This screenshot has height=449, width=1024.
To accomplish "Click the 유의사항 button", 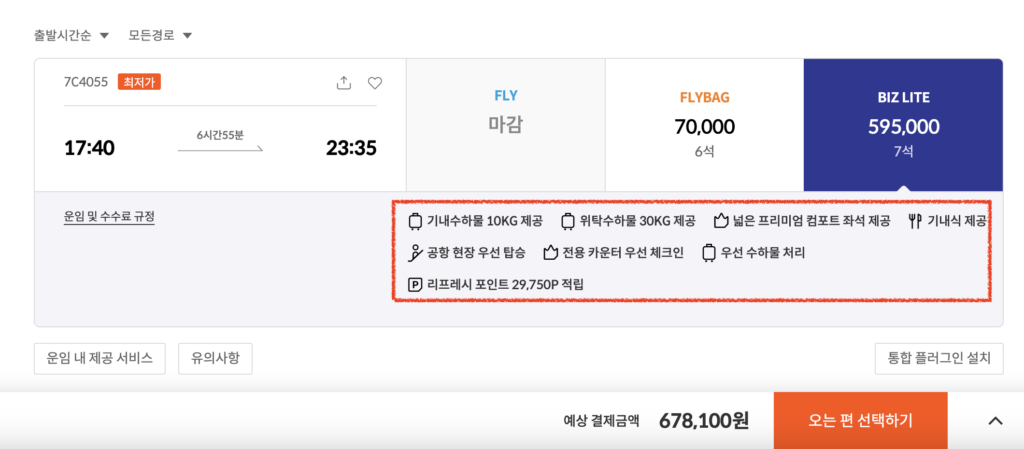I will [216, 358].
